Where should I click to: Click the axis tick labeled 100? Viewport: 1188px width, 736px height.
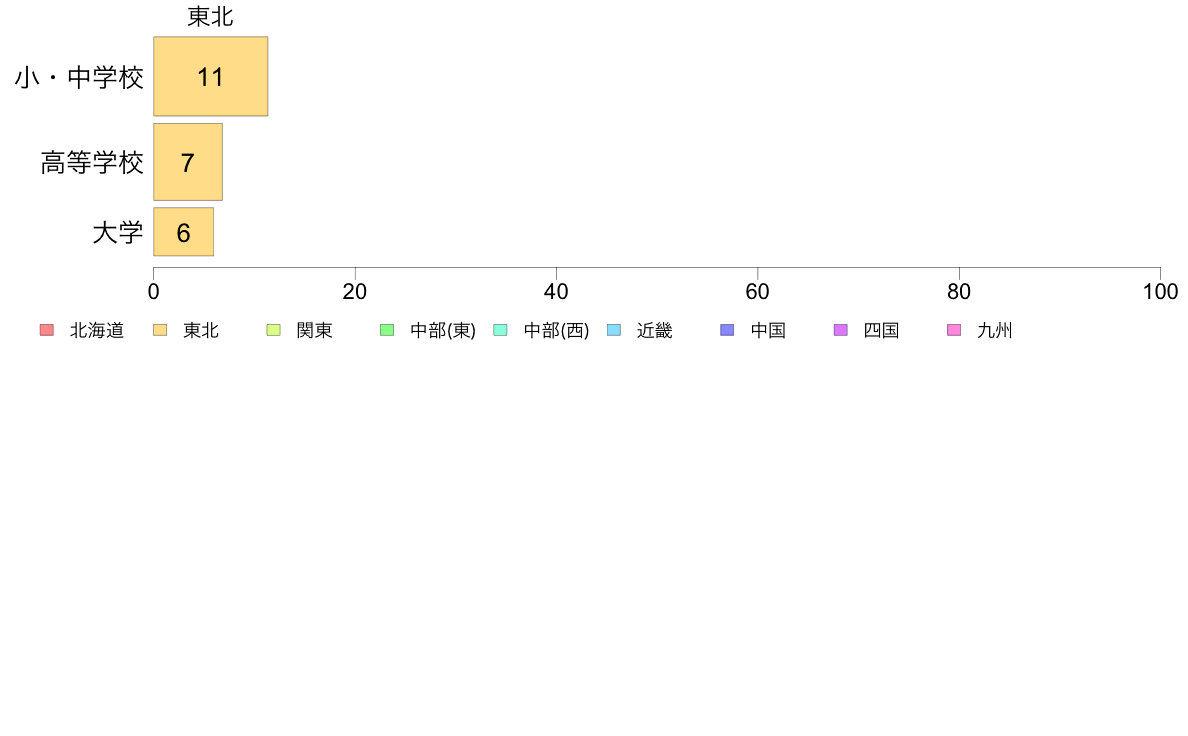click(1160, 292)
